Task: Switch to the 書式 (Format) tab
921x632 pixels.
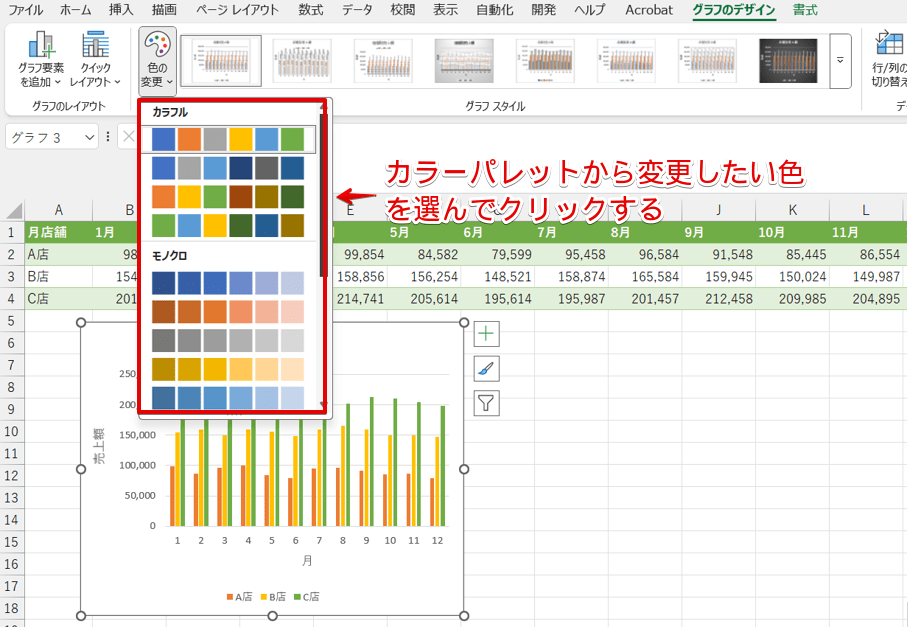Action: (x=804, y=10)
